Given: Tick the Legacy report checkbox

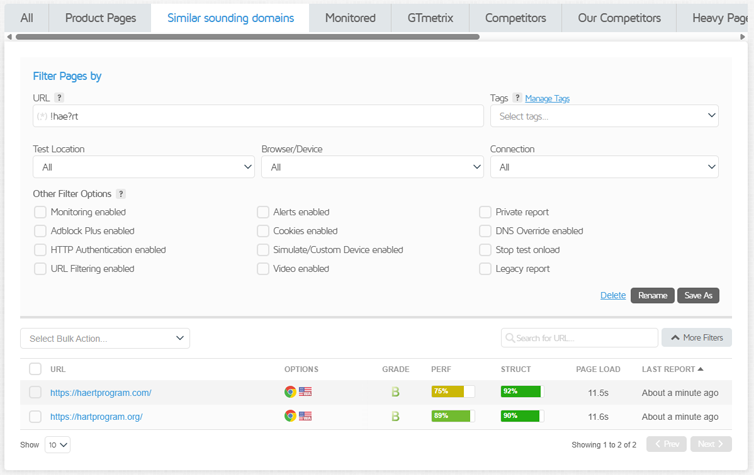Looking at the screenshot, I should (485, 269).
